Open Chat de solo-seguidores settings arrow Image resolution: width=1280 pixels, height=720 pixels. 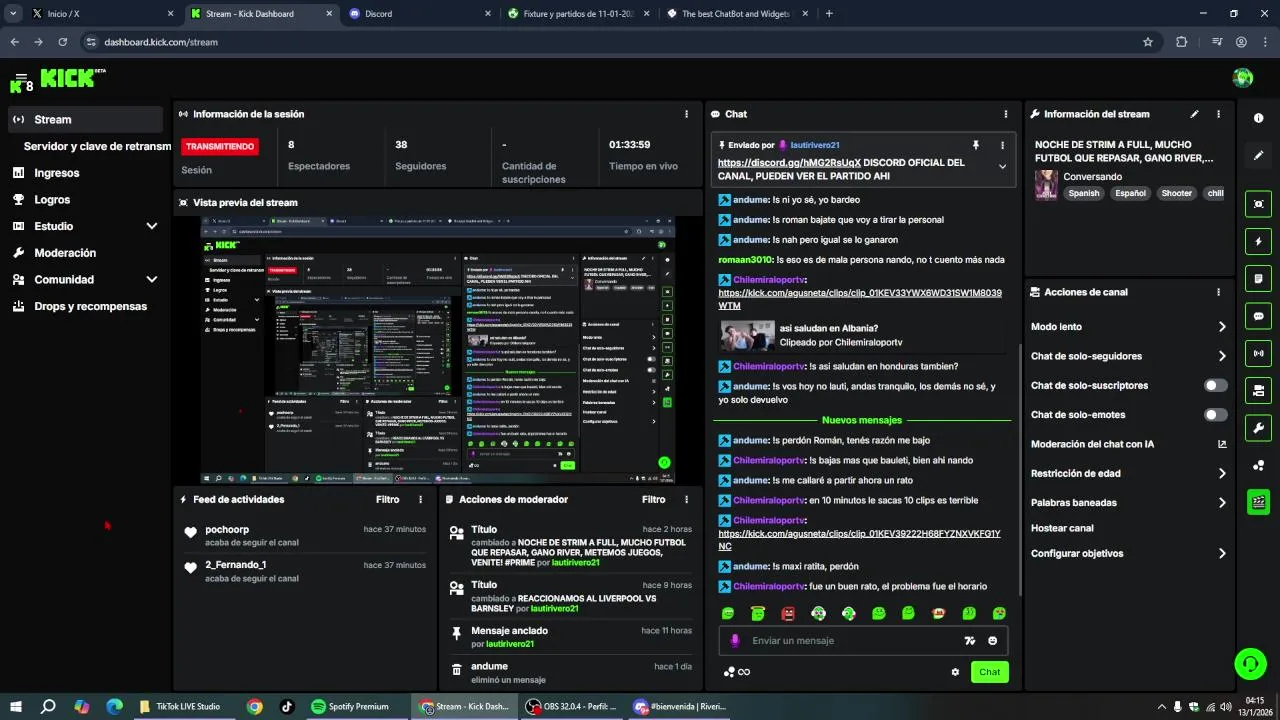[1222, 356]
